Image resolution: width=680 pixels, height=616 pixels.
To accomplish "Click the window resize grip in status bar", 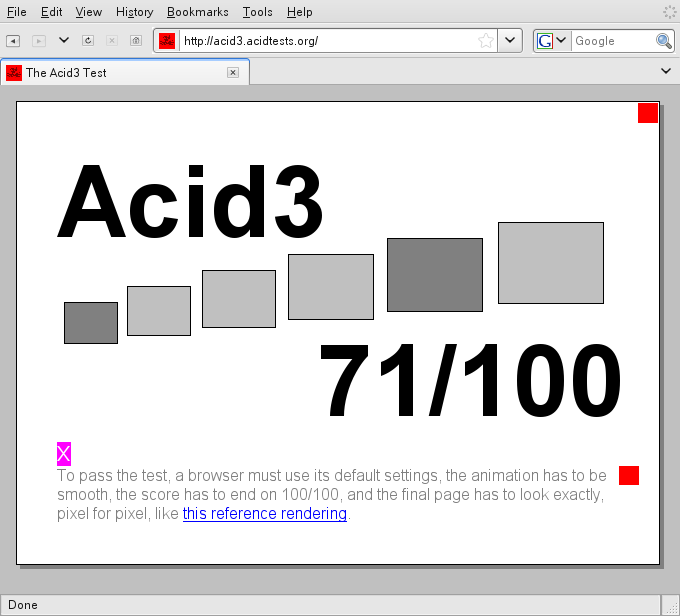I will [x=671, y=606].
